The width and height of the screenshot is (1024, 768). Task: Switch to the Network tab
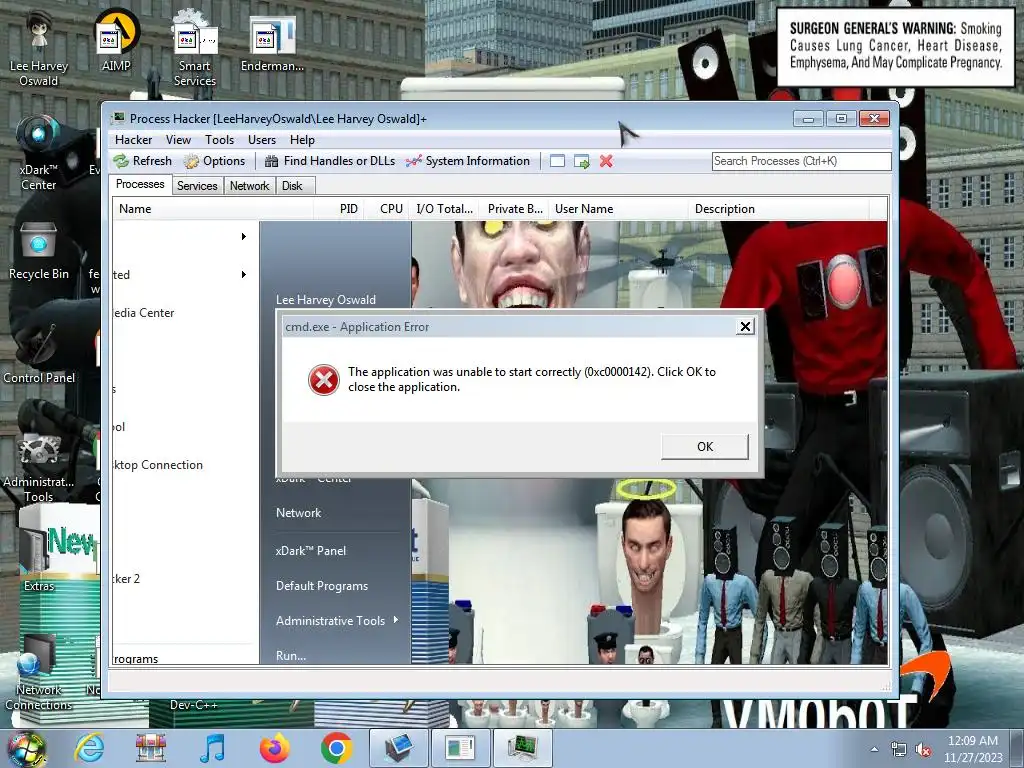(249, 186)
